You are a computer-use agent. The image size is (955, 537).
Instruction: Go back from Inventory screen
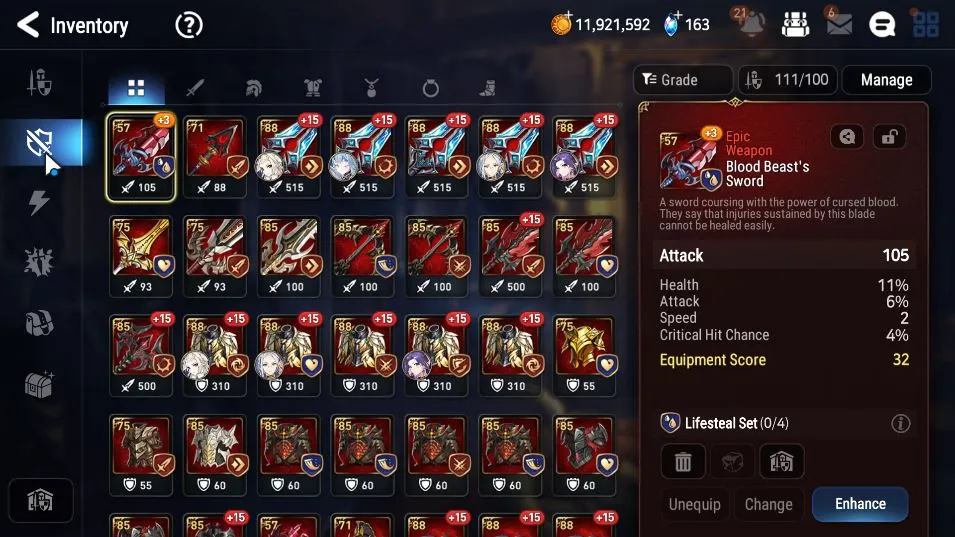point(28,25)
